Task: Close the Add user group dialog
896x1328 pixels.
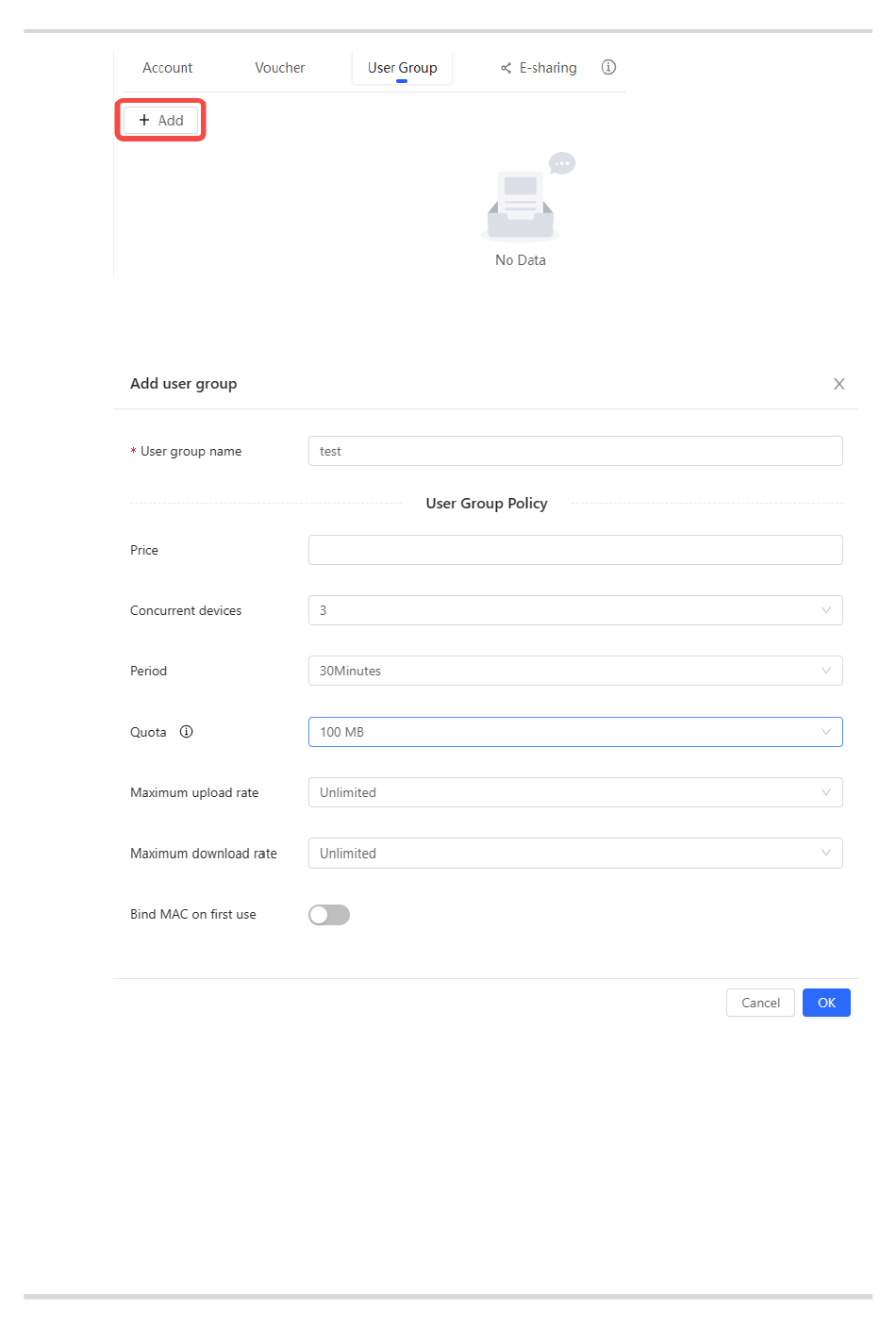Action: tap(838, 384)
